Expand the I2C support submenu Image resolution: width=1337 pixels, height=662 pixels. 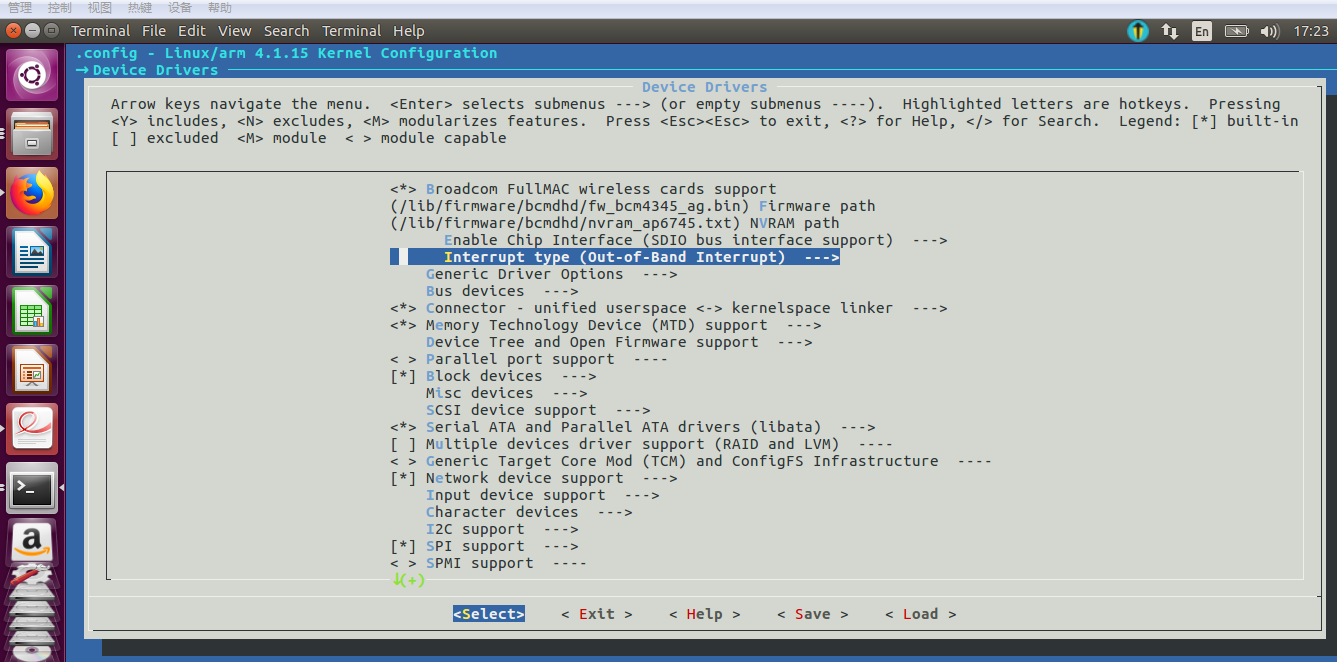pos(502,529)
